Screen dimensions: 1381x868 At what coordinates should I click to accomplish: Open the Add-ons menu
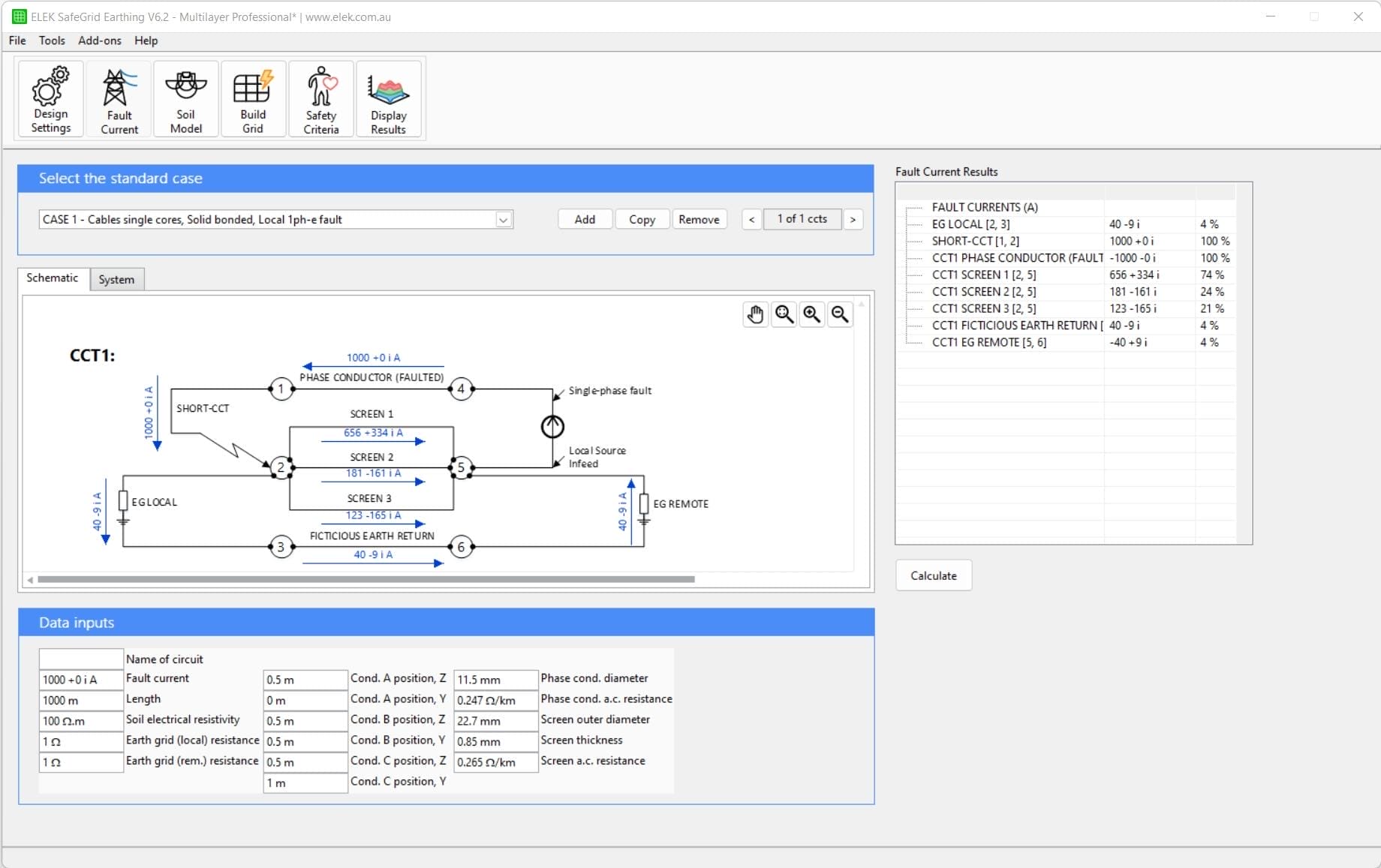(x=98, y=41)
